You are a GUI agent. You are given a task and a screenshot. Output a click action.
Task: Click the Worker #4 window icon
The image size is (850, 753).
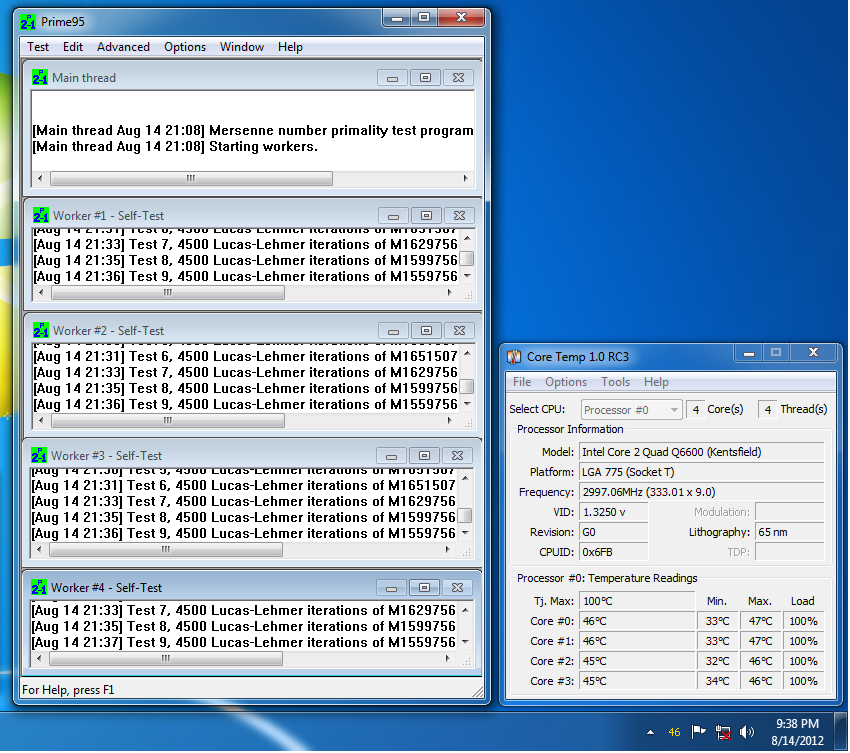(x=38, y=587)
